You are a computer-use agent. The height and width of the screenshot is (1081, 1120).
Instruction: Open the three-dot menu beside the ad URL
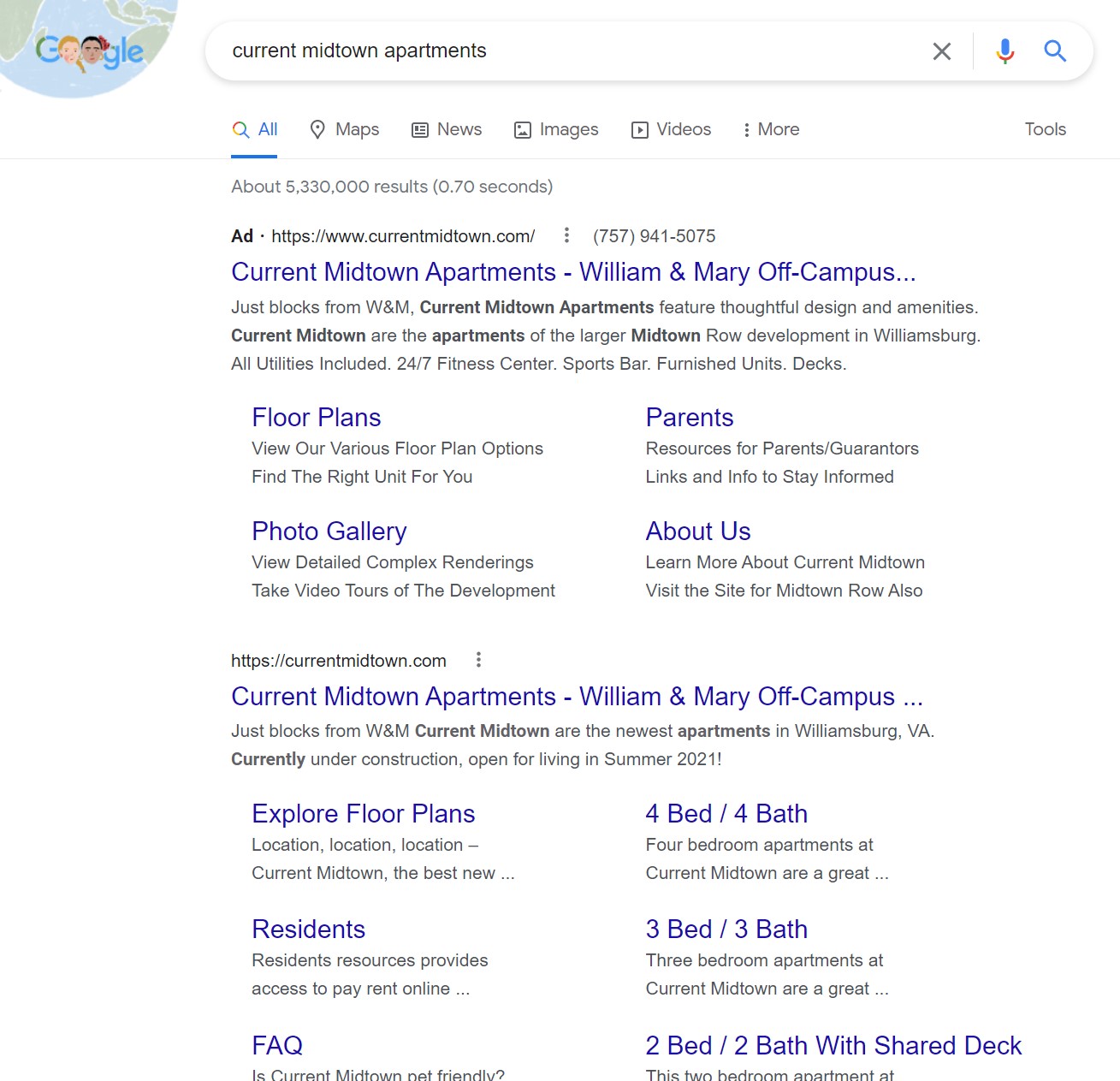566,235
